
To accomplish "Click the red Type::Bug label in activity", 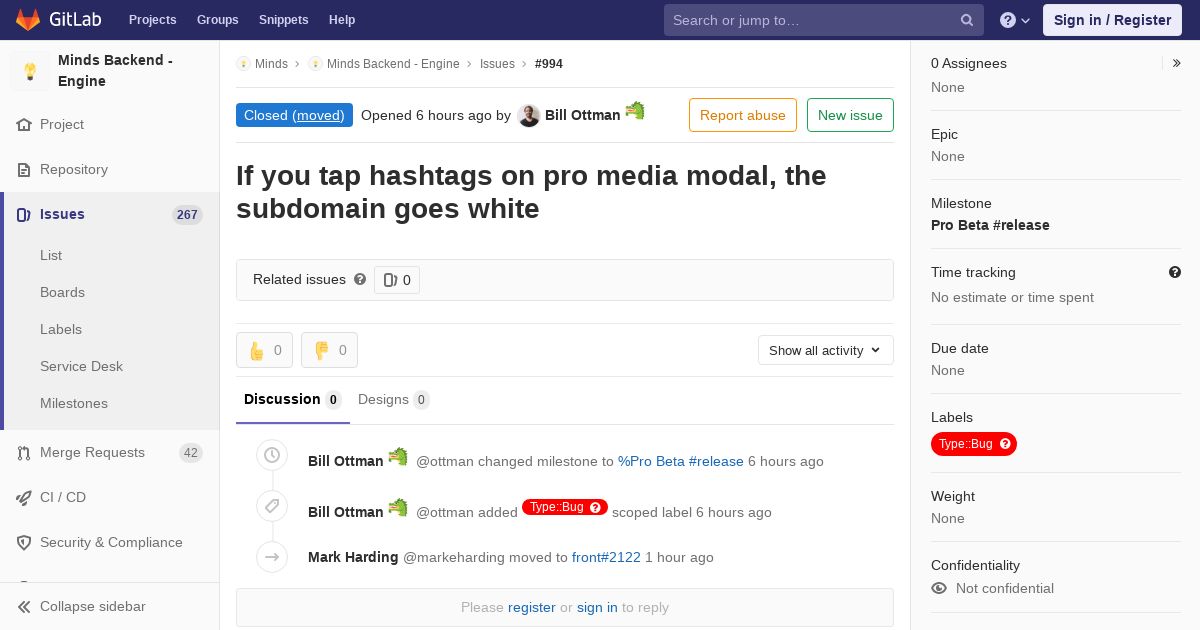I will coord(565,507).
